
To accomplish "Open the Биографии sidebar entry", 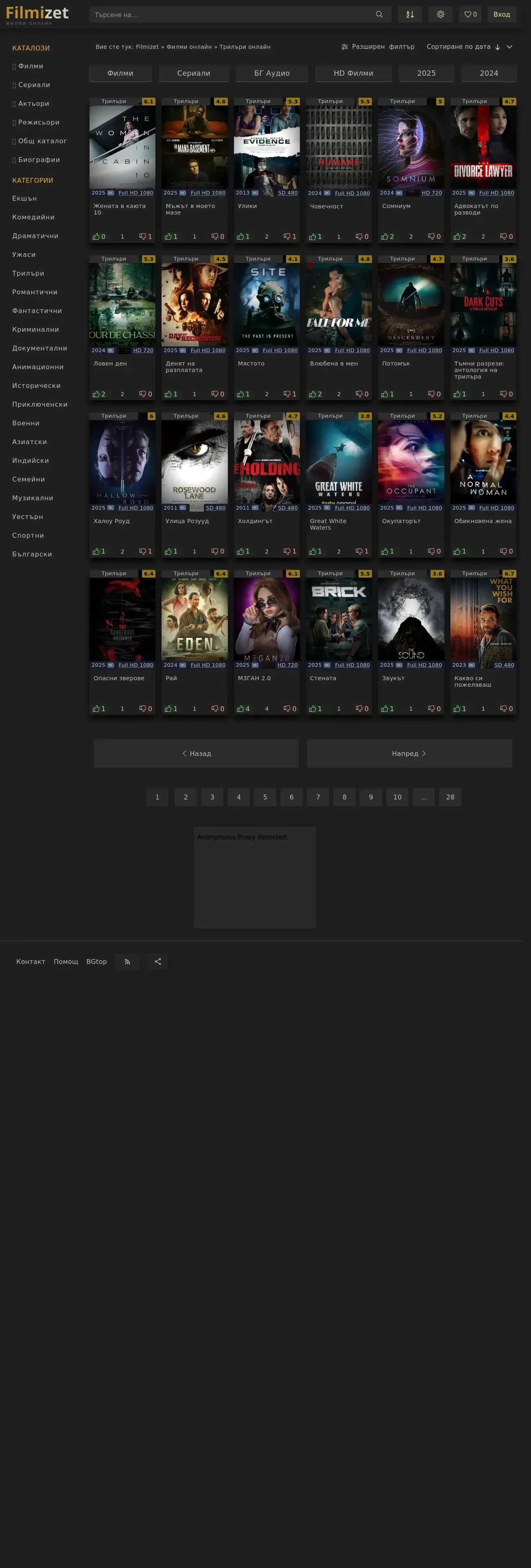I will [39, 160].
